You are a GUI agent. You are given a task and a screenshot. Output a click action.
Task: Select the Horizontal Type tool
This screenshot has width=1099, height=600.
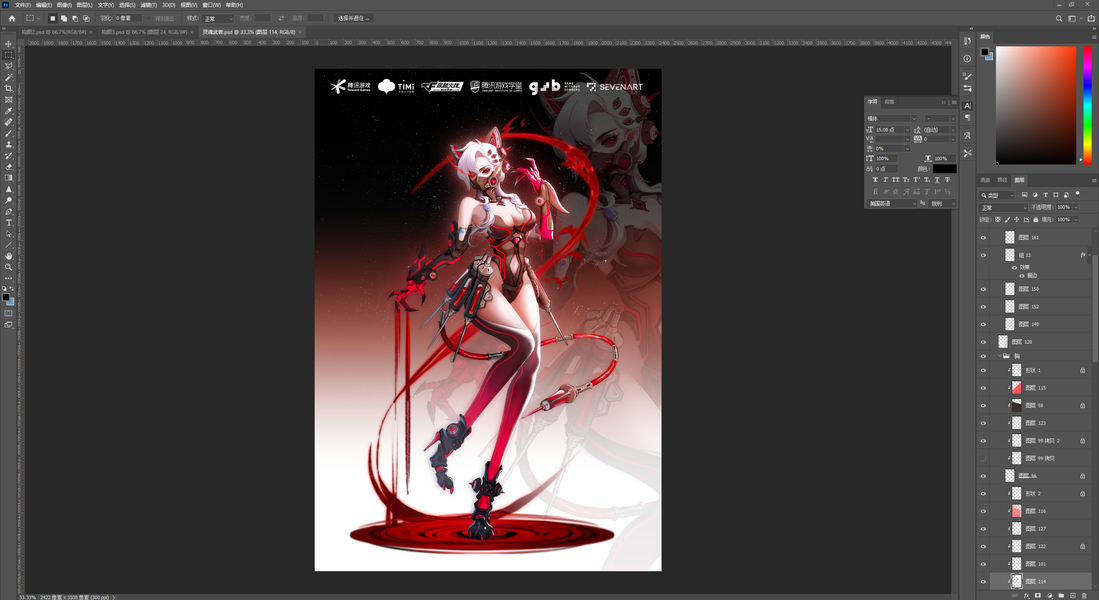tap(8, 223)
